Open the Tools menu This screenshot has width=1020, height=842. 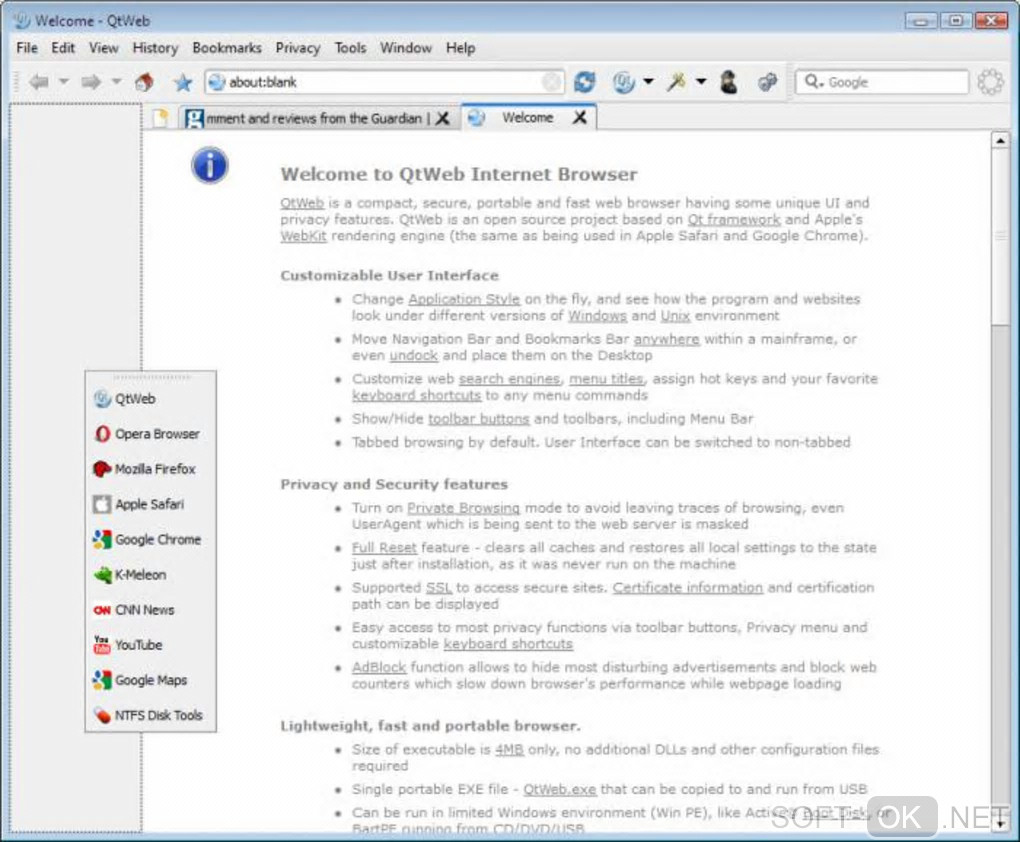click(351, 48)
